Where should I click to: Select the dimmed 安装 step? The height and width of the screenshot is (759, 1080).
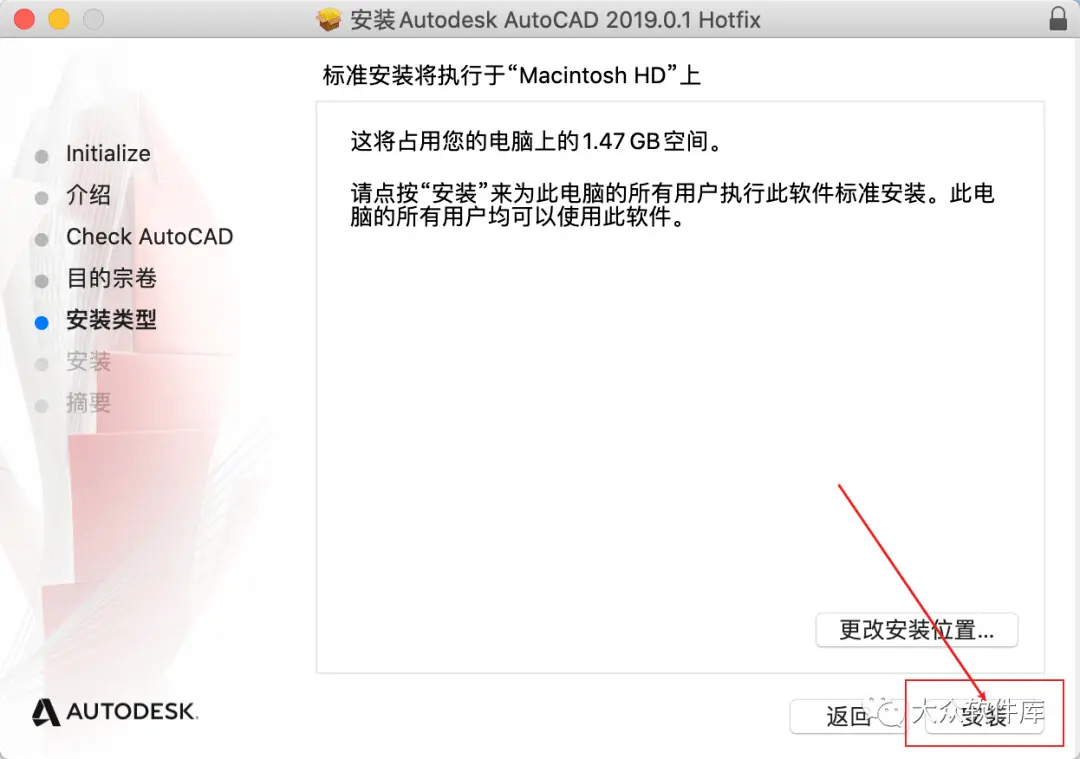pyautogui.click(x=88, y=361)
